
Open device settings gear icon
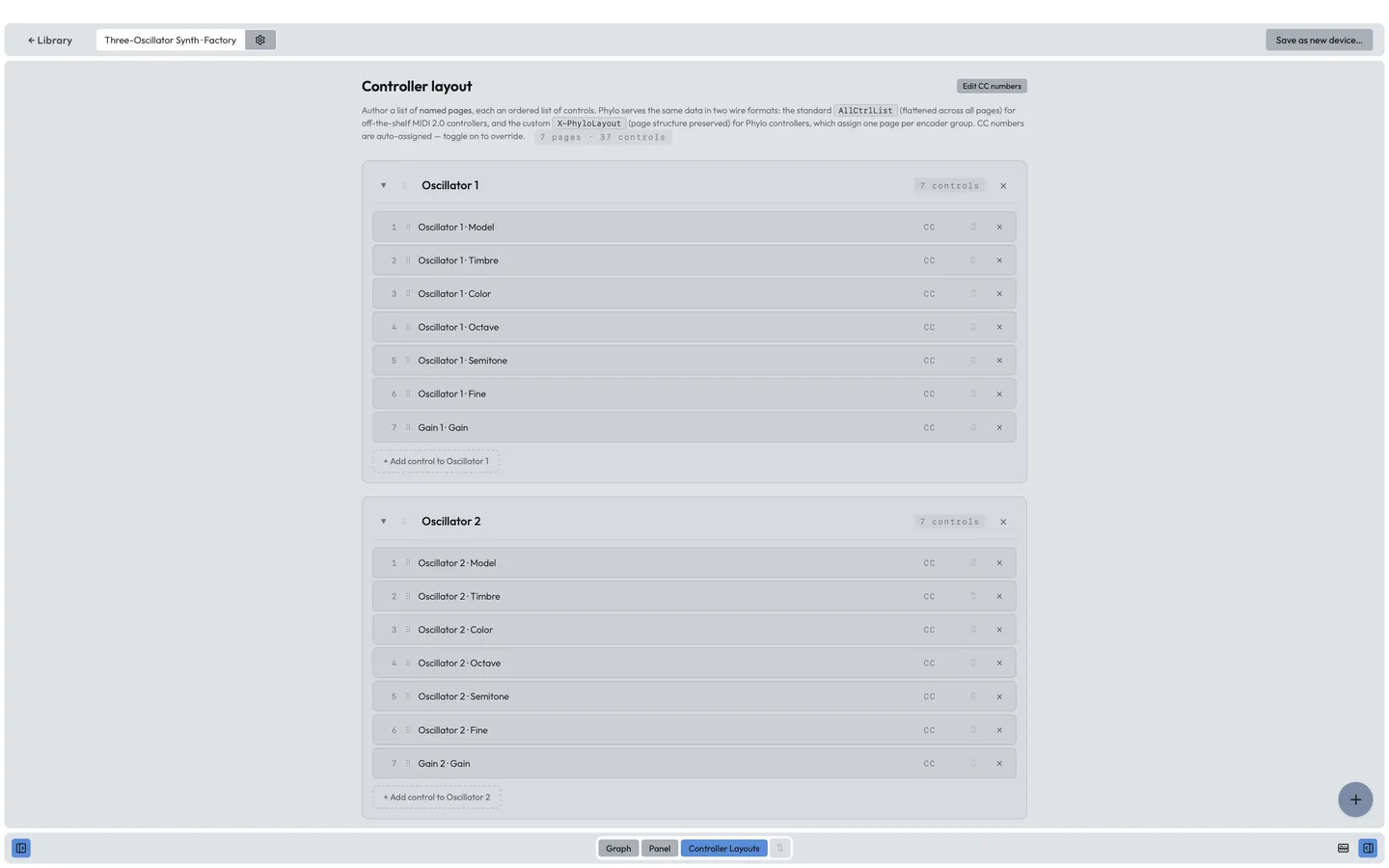(260, 40)
